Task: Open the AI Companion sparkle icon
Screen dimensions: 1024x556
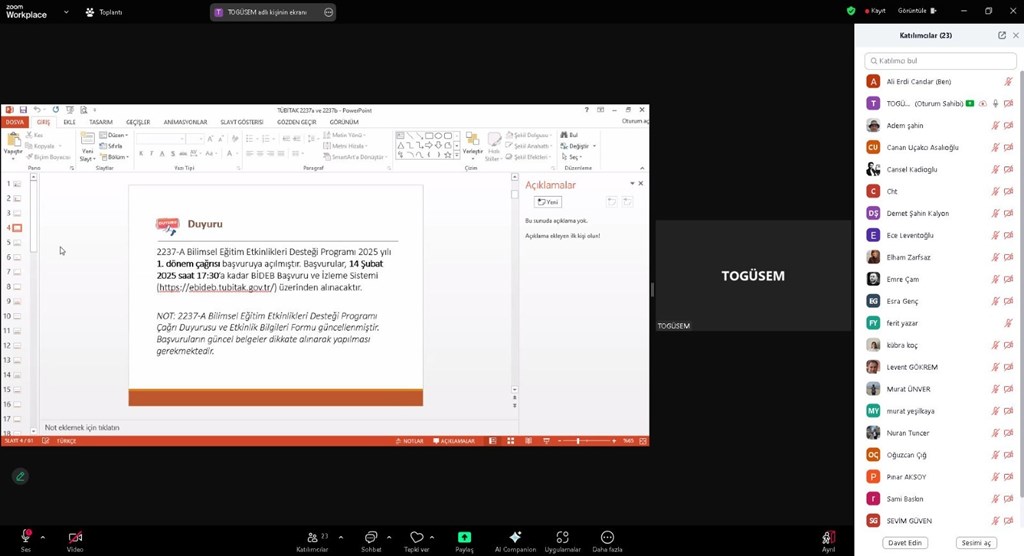Action: 515,537
